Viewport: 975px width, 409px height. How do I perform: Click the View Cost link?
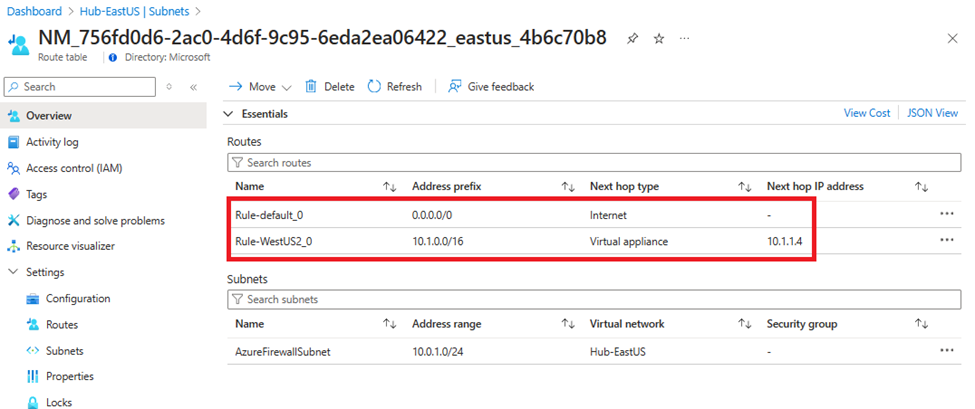pyautogui.click(x=866, y=113)
